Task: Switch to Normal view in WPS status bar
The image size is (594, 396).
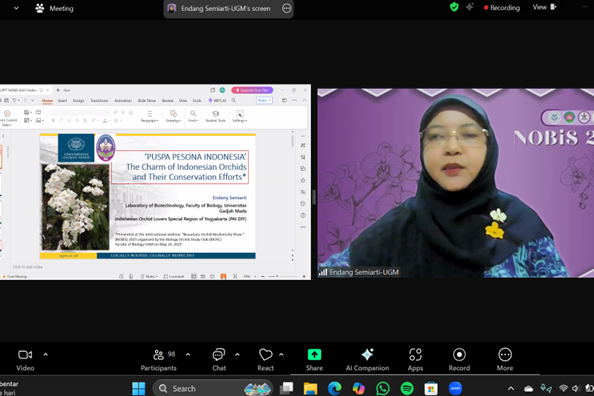Action: (x=194, y=277)
